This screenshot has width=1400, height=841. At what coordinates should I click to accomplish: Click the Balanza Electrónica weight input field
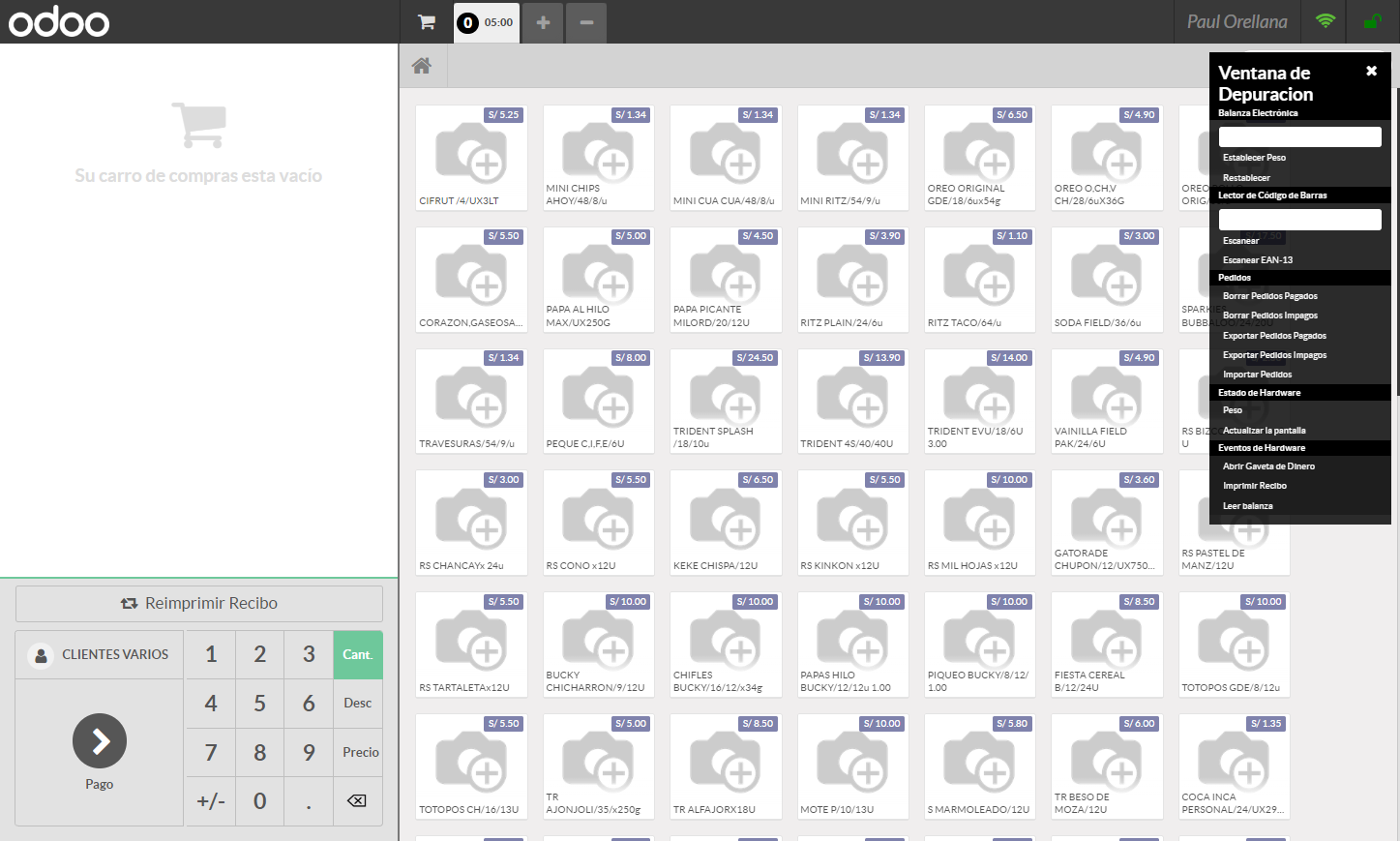click(1299, 136)
